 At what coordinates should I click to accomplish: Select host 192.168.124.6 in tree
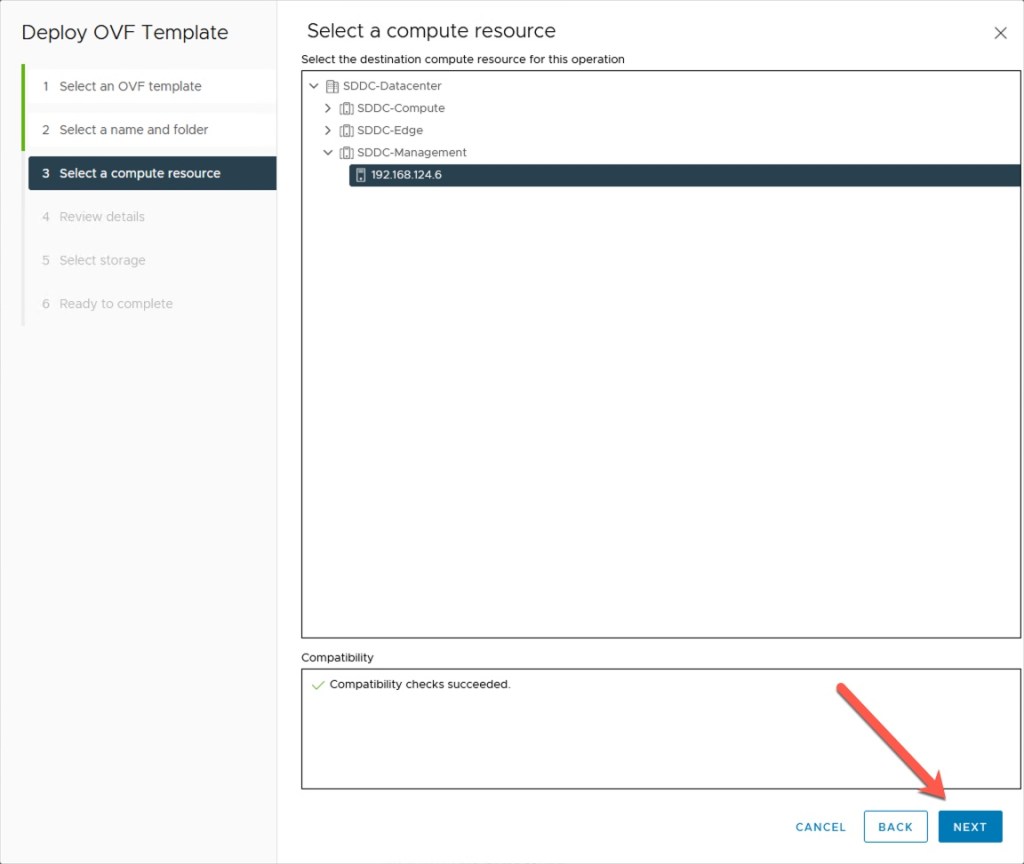[x=406, y=175]
